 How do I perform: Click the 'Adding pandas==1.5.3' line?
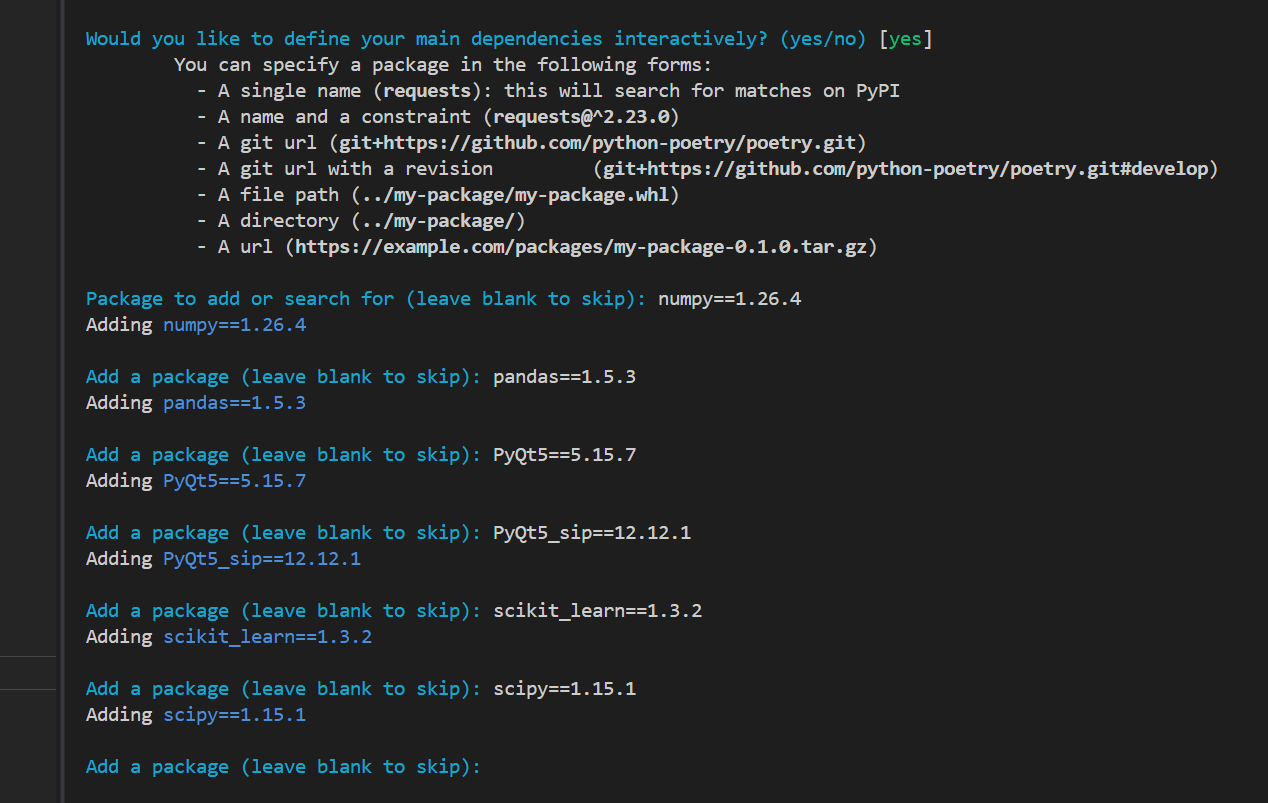196,403
